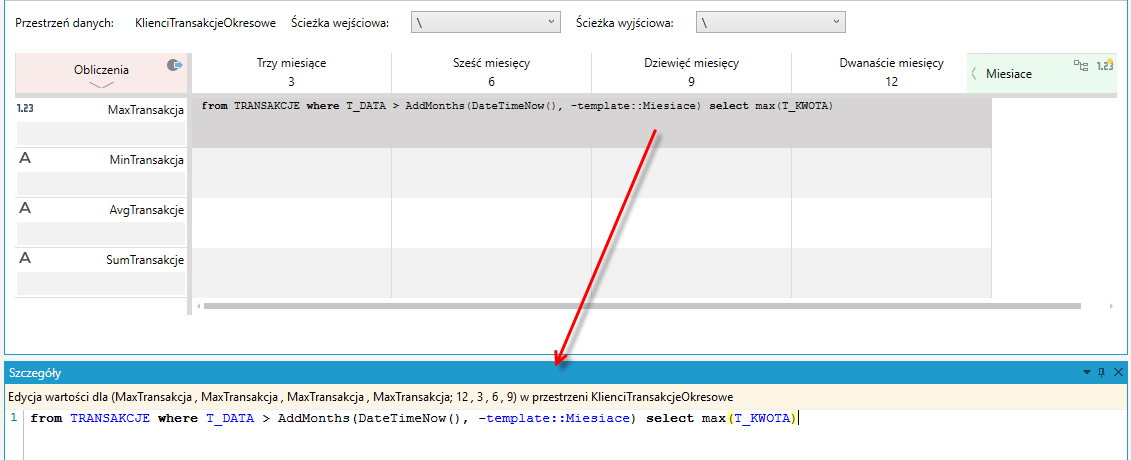Pin the Szczegóły panel with pushpin icon

[x=1101, y=373]
